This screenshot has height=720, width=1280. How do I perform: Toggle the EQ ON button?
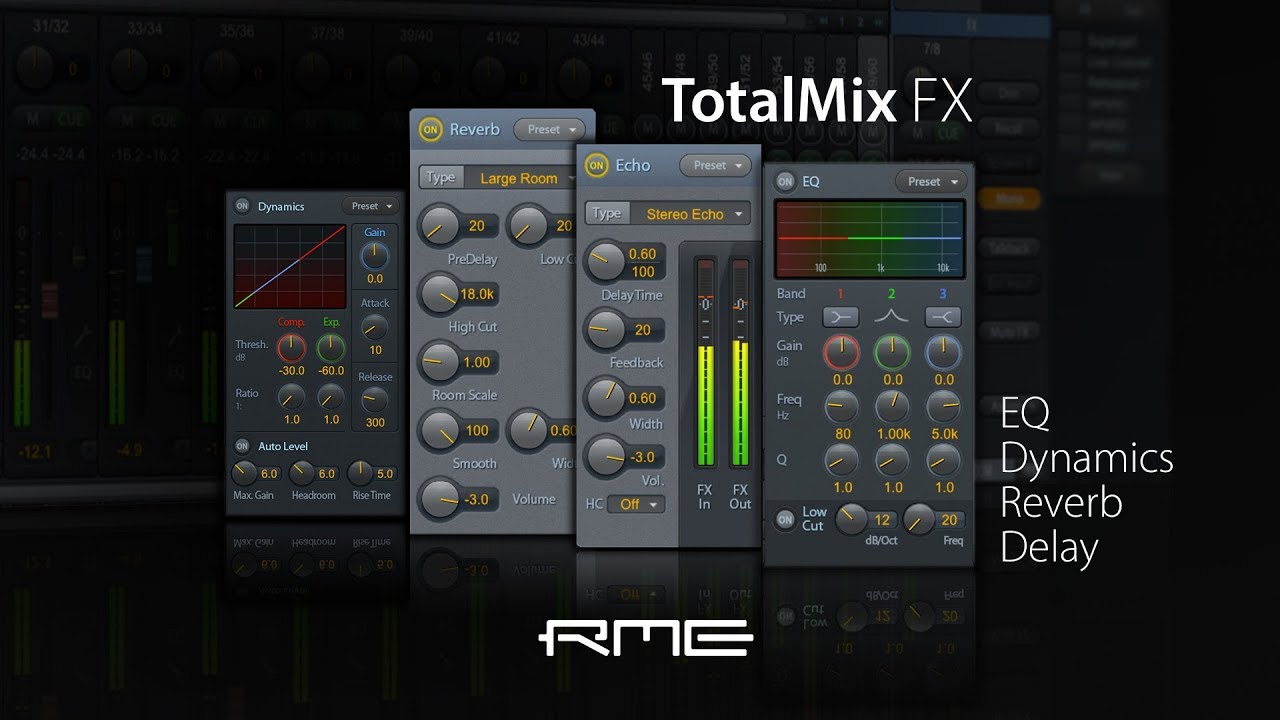[x=785, y=181]
